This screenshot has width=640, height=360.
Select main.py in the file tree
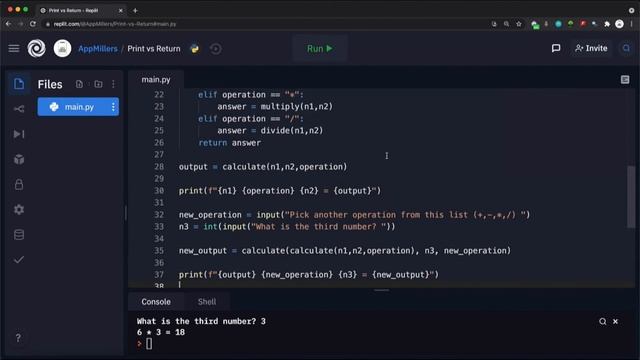coord(78,107)
